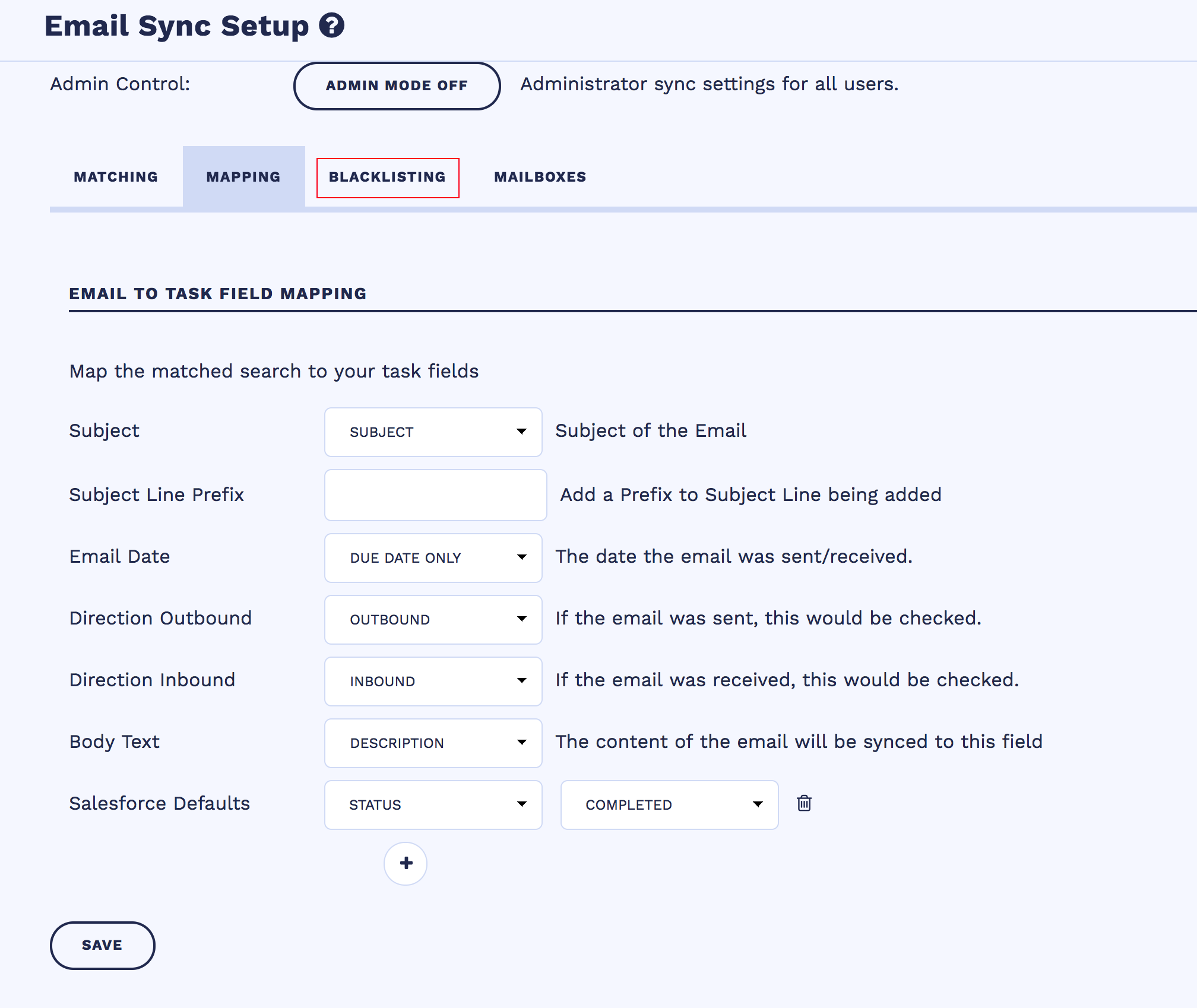The height and width of the screenshot is (1008, 1197).
Task: Go to the Mailboxes tab
Action: (540, 177)
